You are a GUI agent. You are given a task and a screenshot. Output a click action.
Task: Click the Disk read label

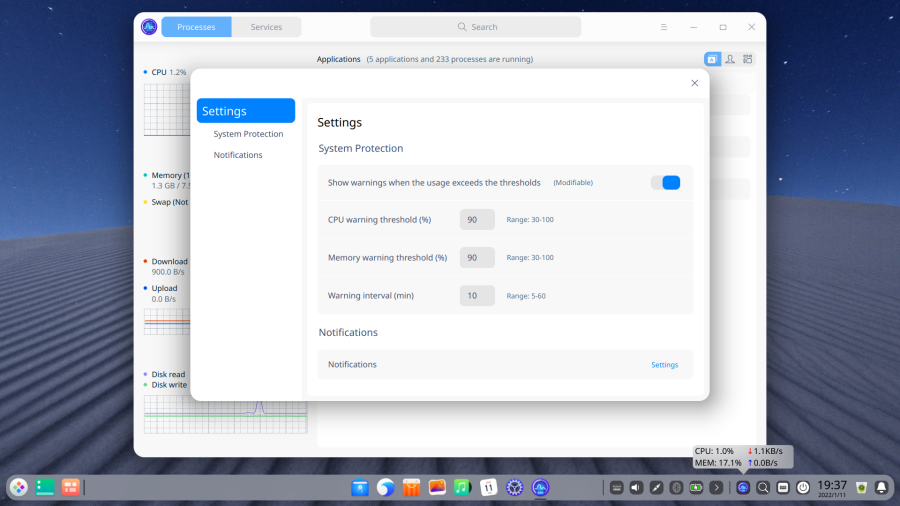[168, 375]
